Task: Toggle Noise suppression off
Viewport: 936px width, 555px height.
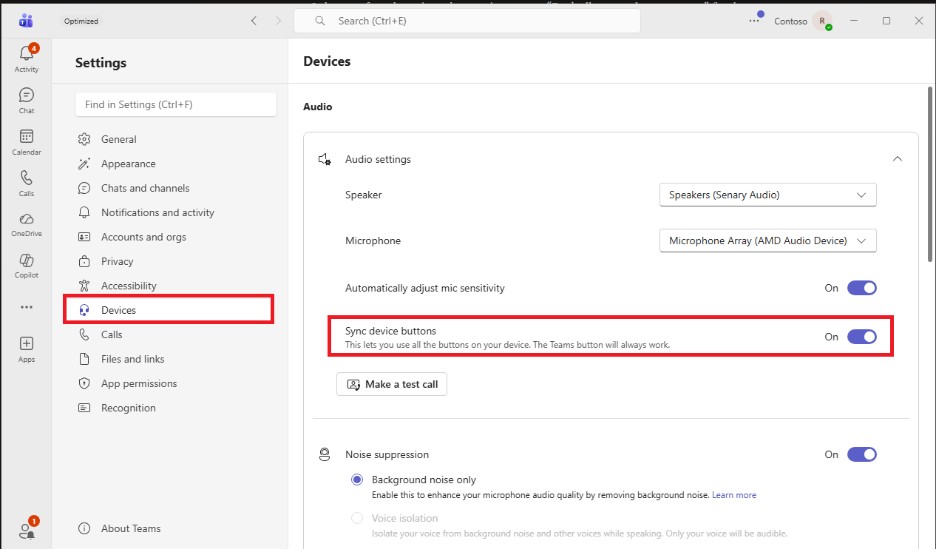Action: tap(862, 454)
